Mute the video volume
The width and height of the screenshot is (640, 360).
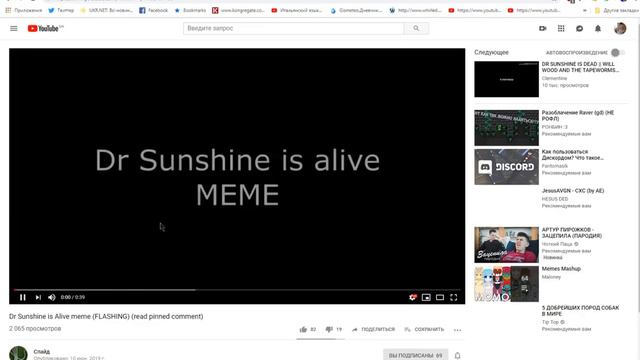point(52,297)
